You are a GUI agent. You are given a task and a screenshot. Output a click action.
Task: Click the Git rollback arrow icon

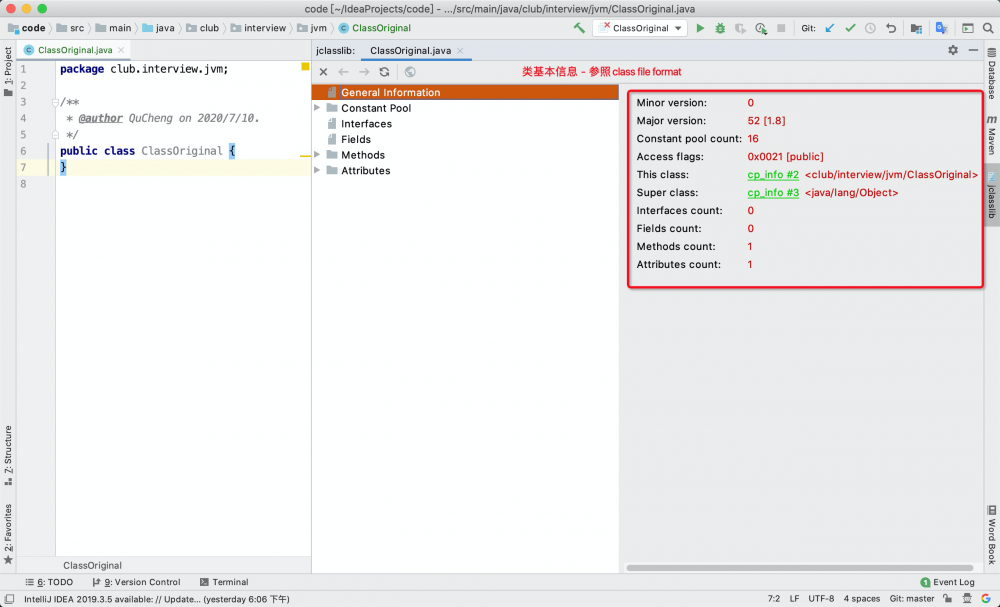point(891,28)
